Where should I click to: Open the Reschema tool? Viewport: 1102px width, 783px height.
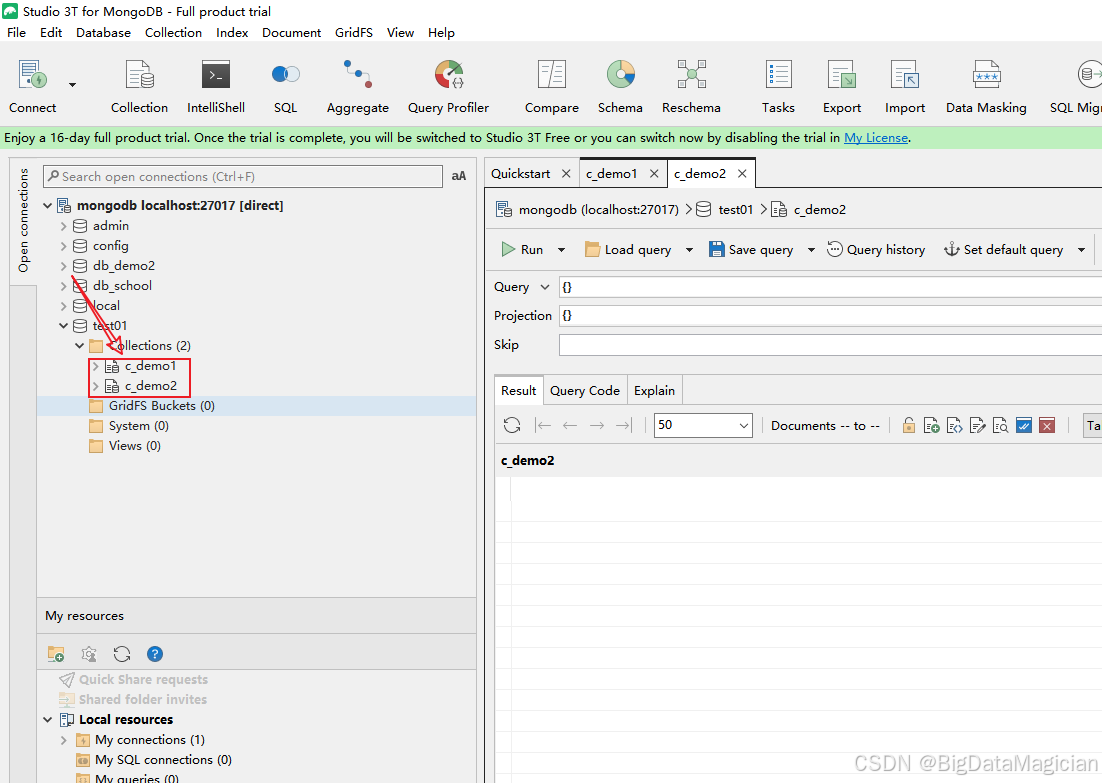(692, 87)
